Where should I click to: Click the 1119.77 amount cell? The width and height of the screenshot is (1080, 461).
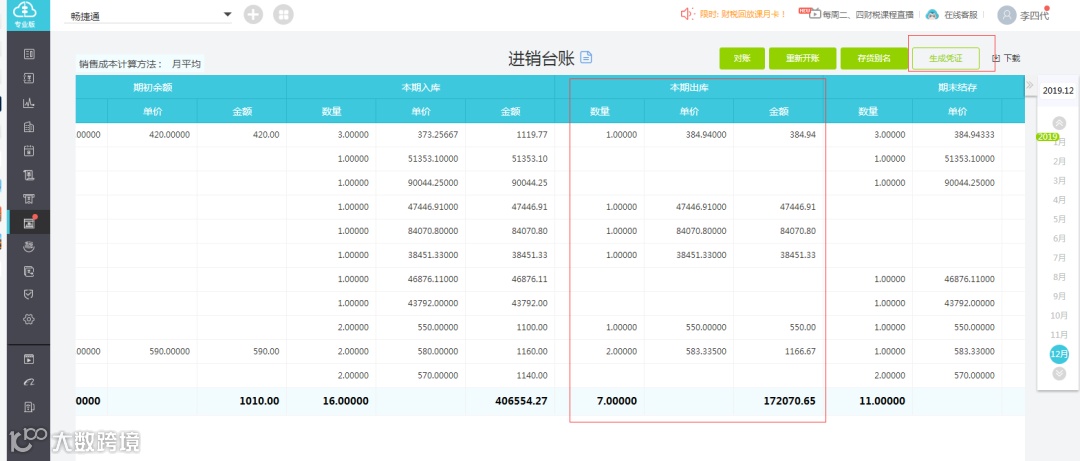(510, 135)
